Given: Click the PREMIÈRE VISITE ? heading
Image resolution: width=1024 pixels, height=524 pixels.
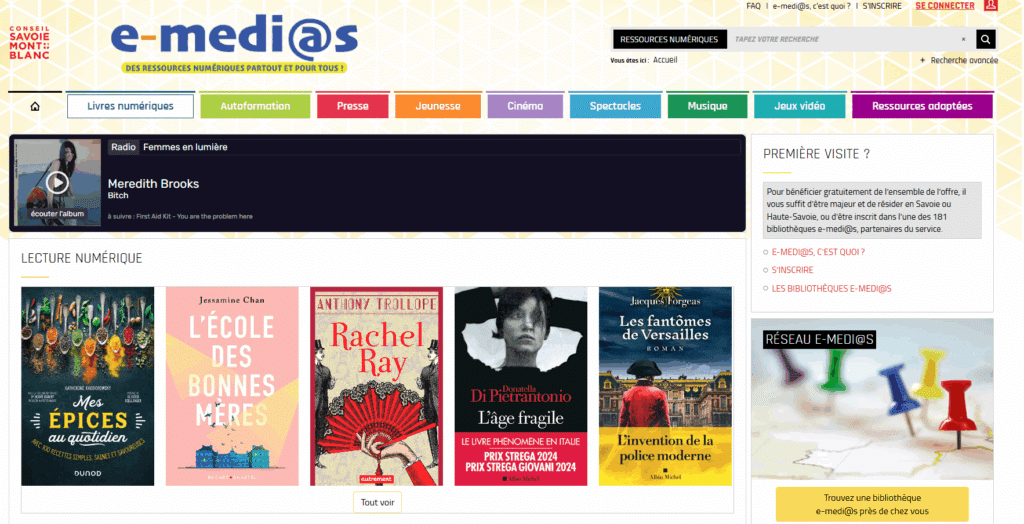Looking at the screenshot, I should [x=816, y=154].
